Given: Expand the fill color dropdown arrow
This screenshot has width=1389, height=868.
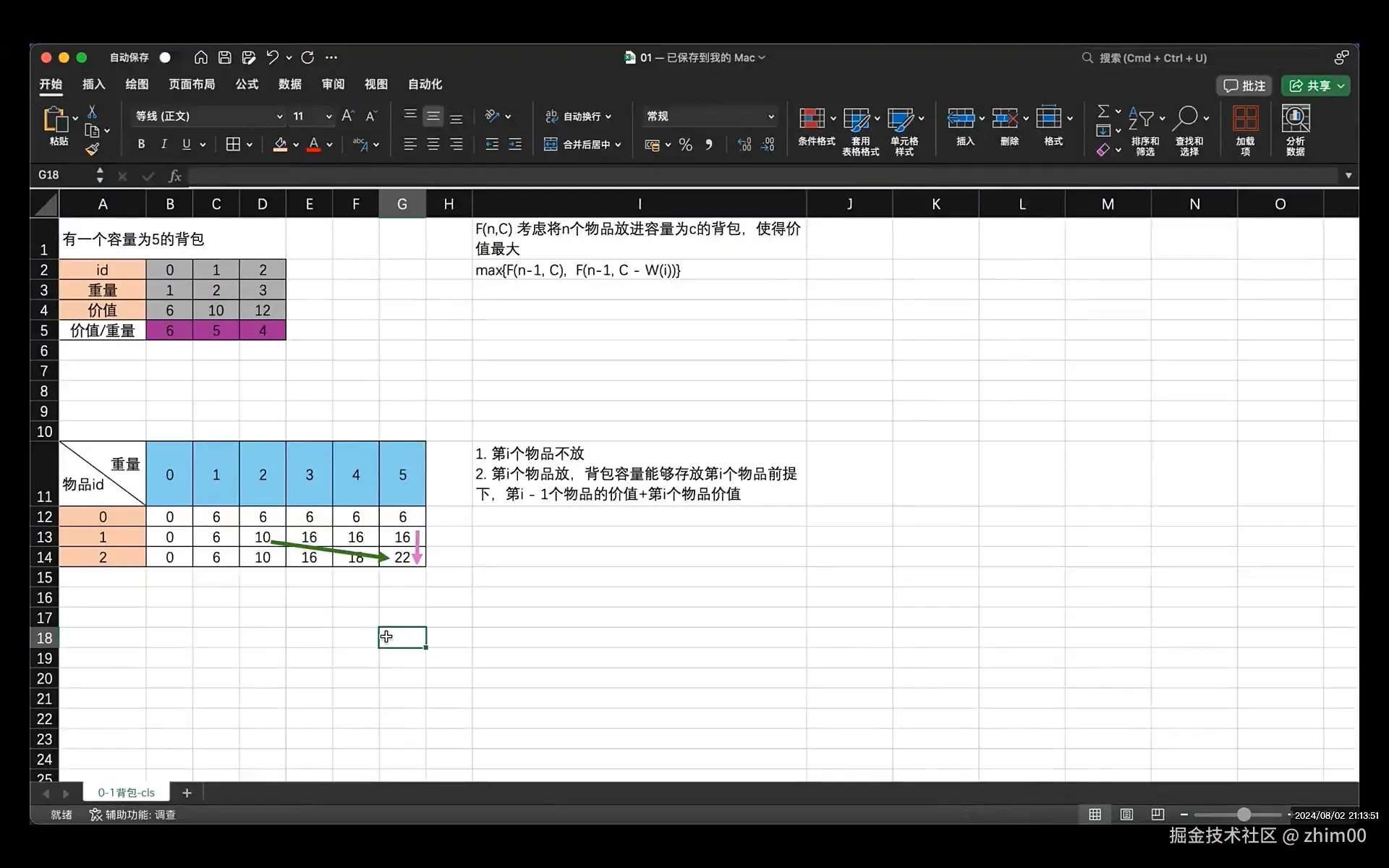Looking at the screenshot, I should 296,144.
